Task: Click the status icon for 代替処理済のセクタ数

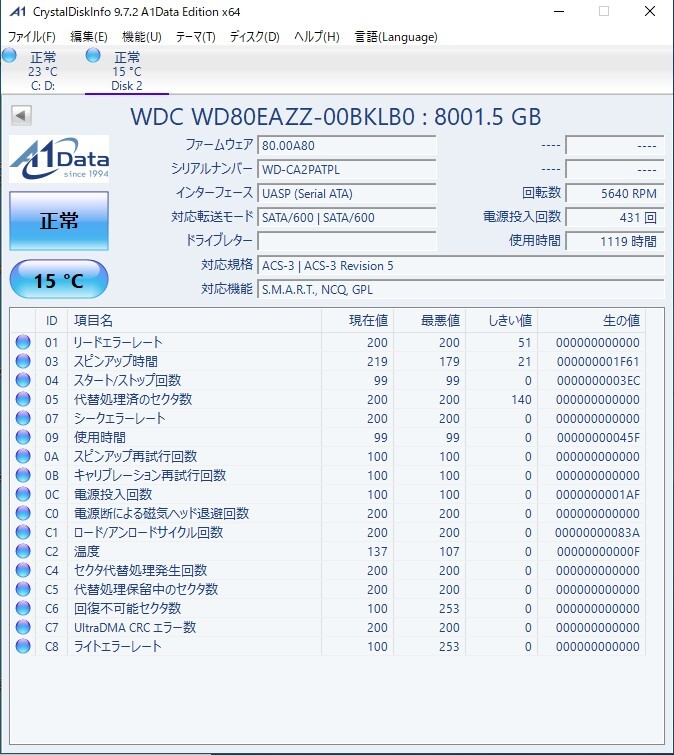Action: (x=23, y=400)
